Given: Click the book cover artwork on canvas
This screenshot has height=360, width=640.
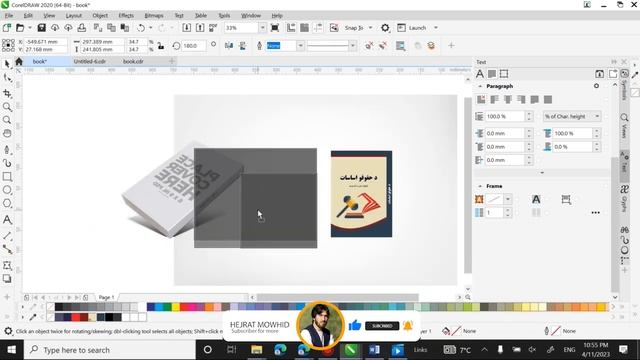Looking at the screenshot, I should pos(361,194).
